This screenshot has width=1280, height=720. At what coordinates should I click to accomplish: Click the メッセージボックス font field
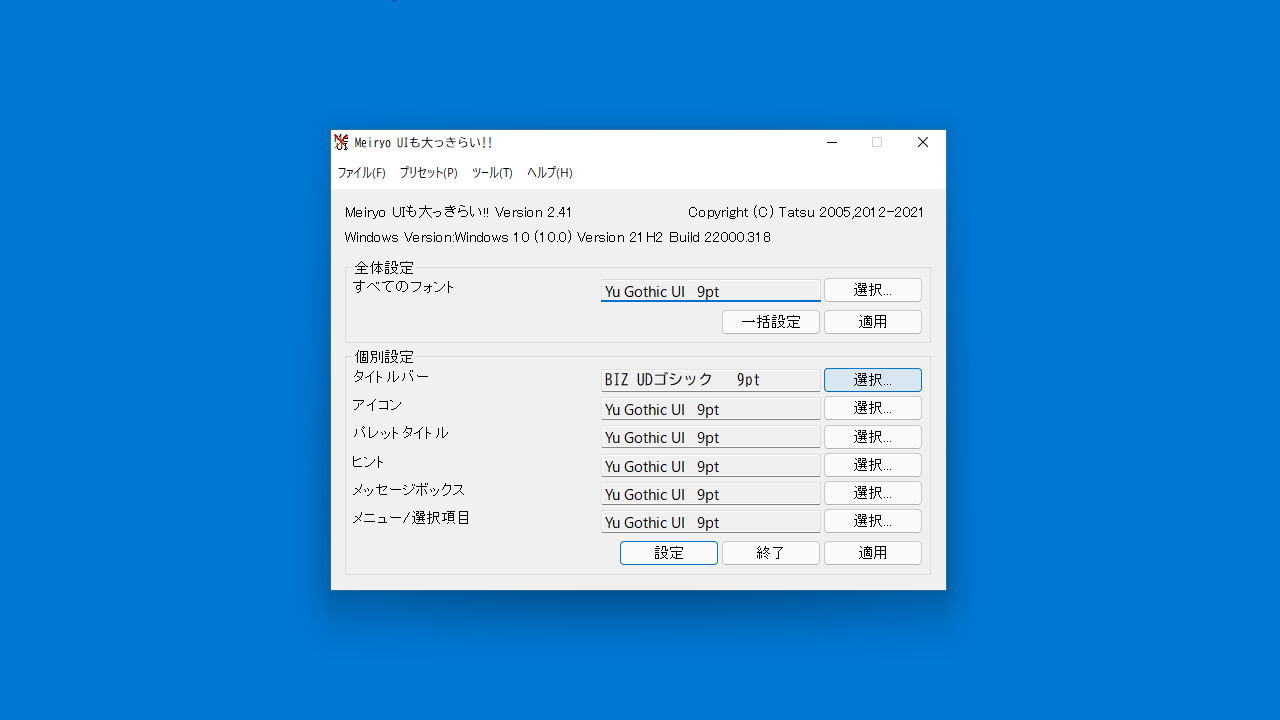[711, 494]
